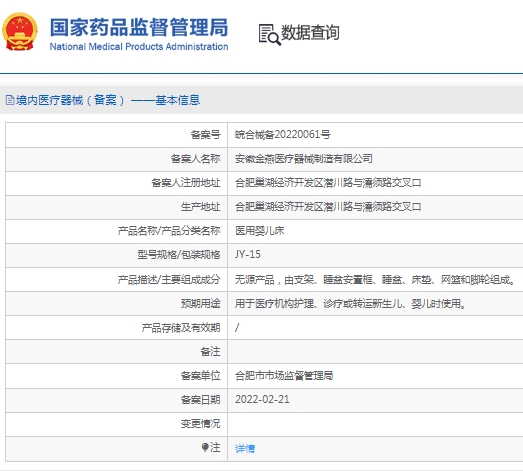Select the 生产地址 label
The height and width of the screenshot is (471, 523).
pyautogui.click(x=200, y=207)
